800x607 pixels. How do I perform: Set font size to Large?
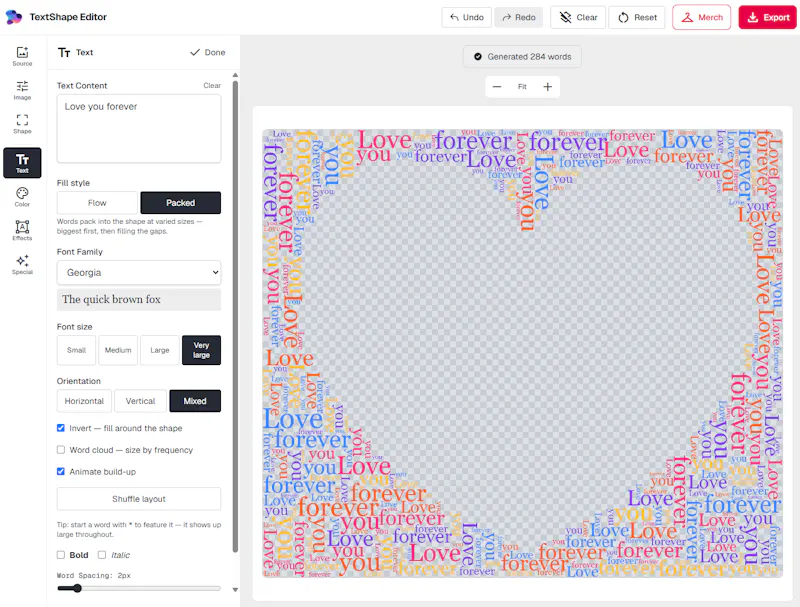click(x=160, y=350)
